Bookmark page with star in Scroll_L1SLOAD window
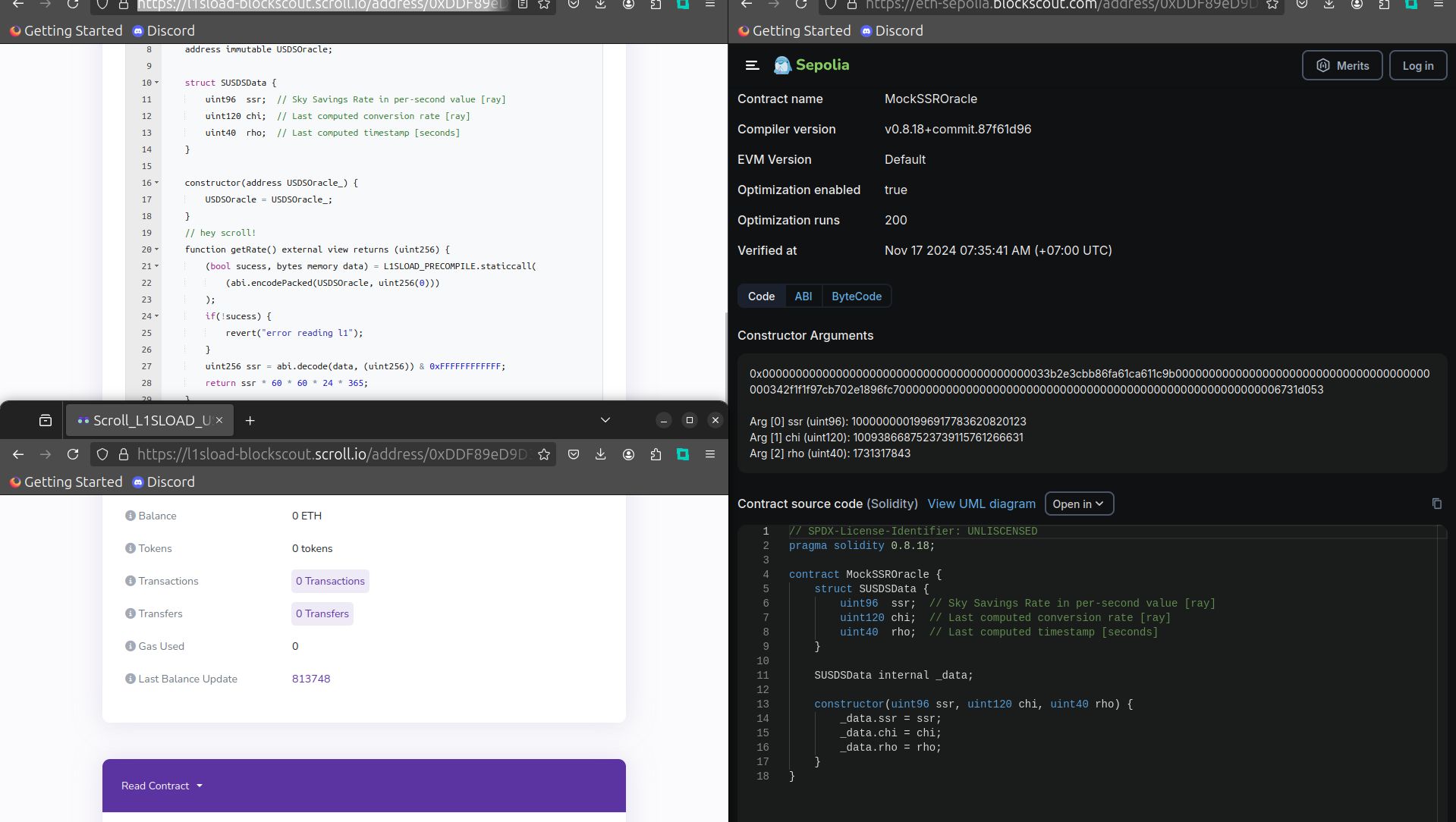1456x822 pixels. pyautogui.click(x=544, y=454)
